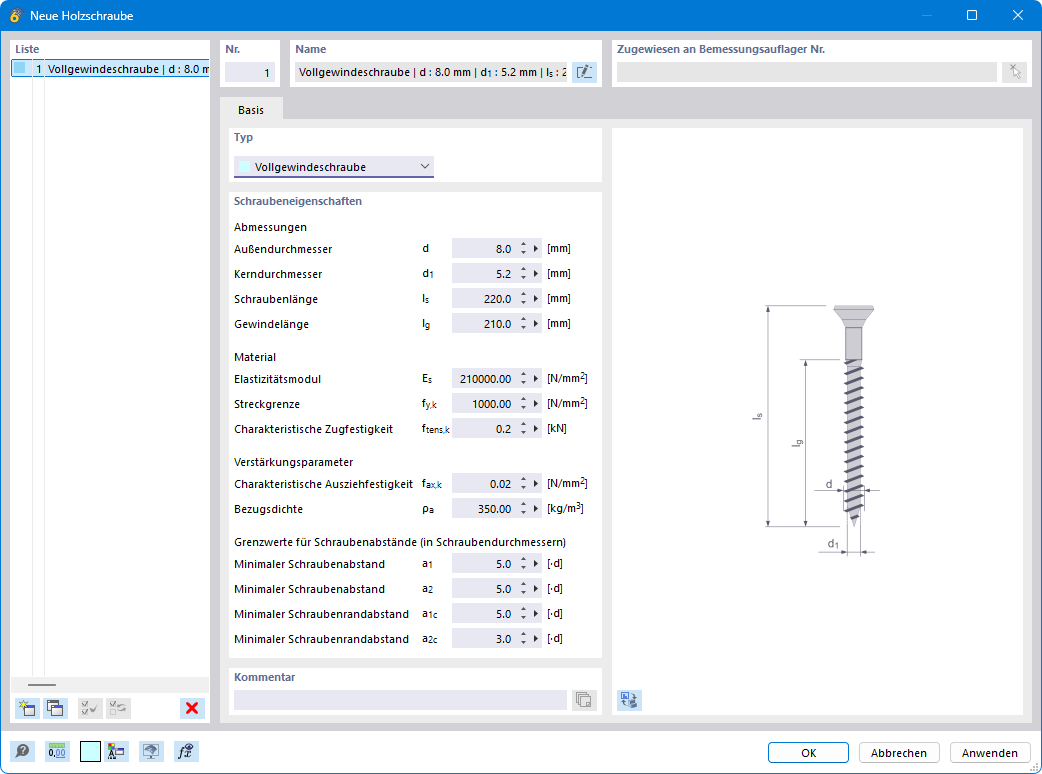Click the pick support selection icon
The width and height of the screenshot is (1042, 774).
1015,72
